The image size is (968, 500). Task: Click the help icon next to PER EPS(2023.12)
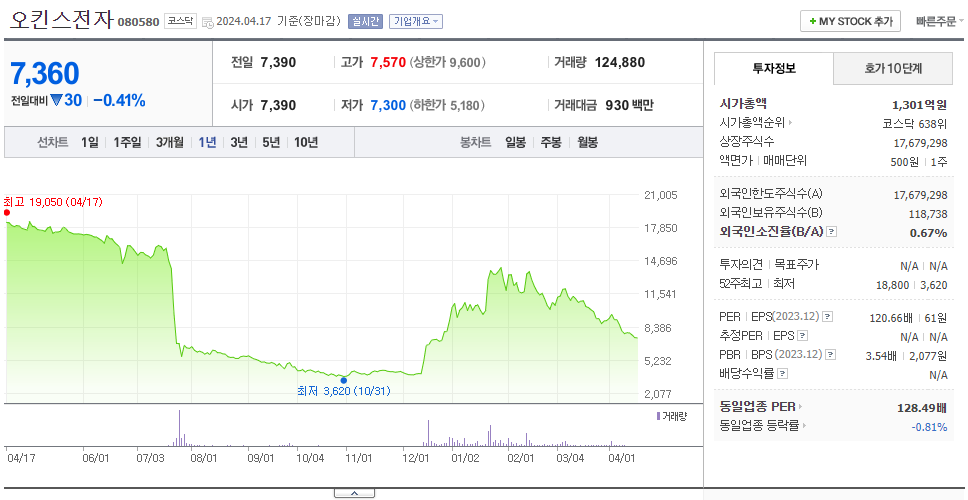click(827, 317)
